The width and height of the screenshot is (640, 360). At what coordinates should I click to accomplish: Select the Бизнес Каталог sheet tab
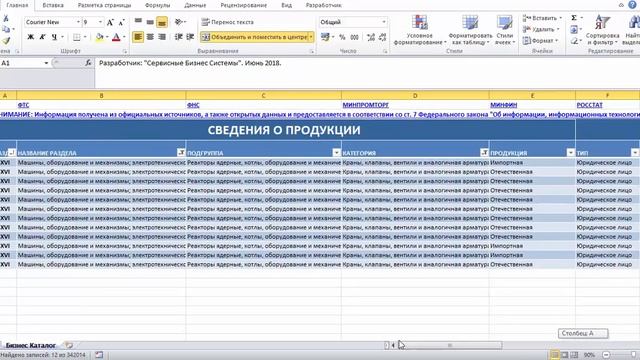[x=31, y=345]
